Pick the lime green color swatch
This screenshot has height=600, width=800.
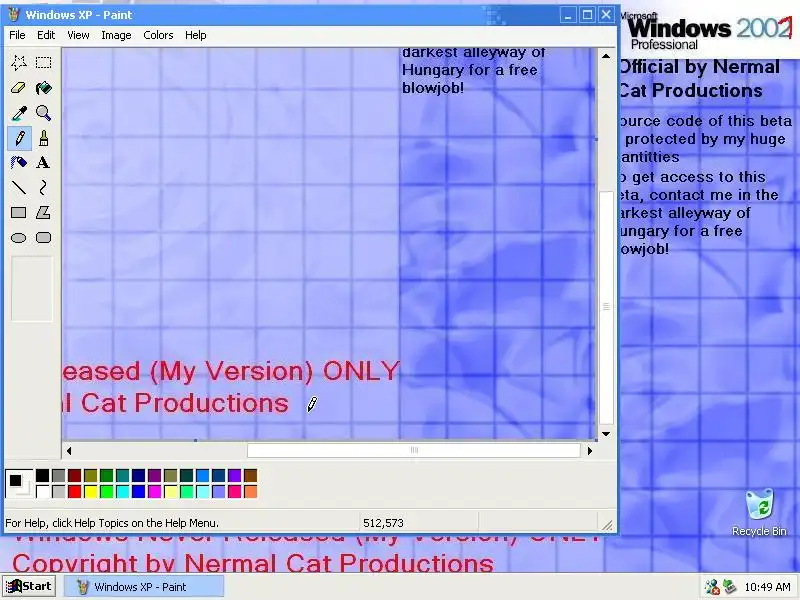click(107, 492)
